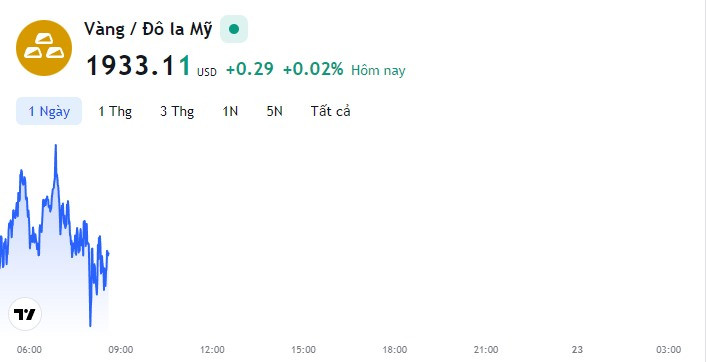The height and width of the screenshot is (362, 707).
Task: Click the 09:00 time axis label
Action: click(x=121, y=350)
